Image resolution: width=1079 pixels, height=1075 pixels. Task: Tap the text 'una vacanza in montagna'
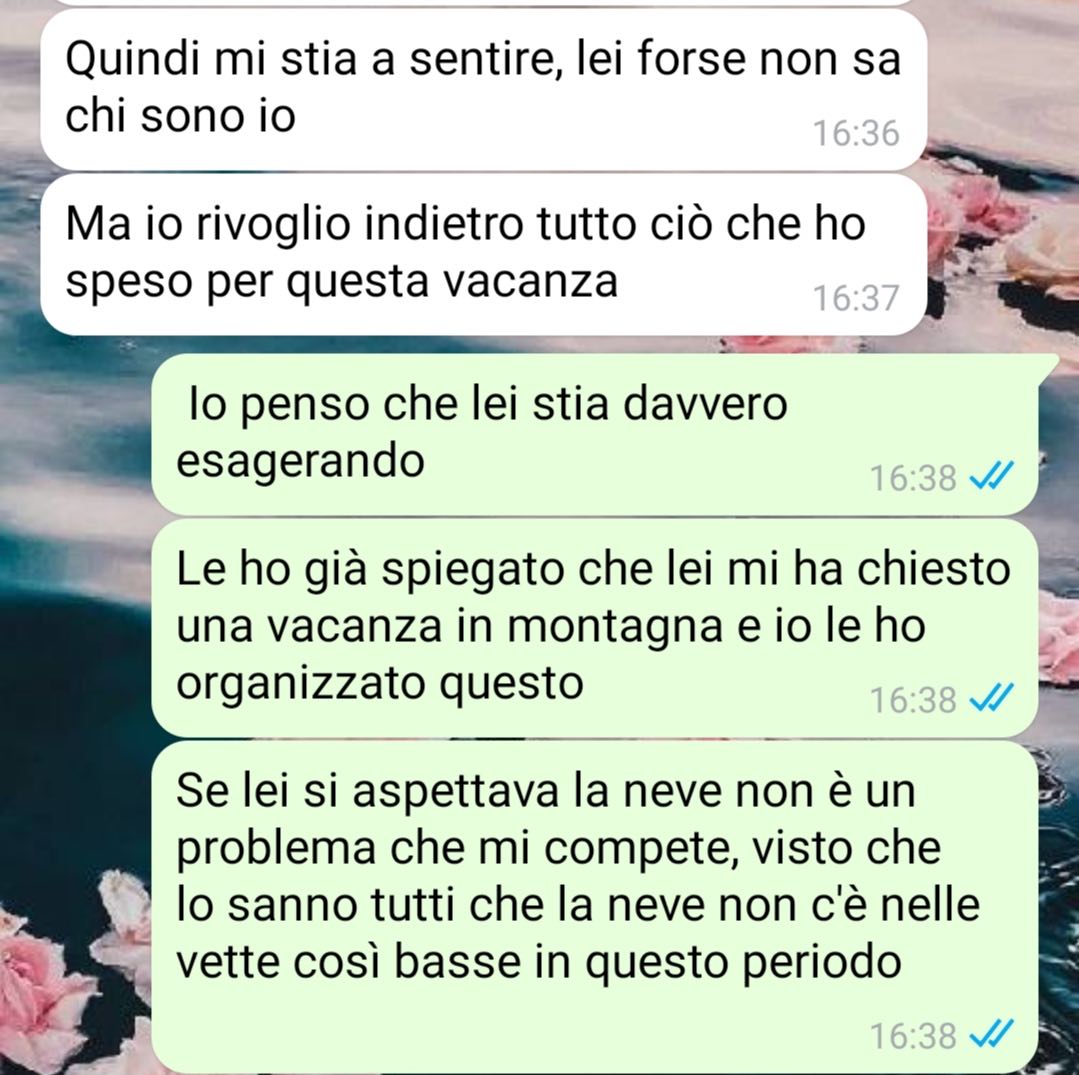pyautogui.click(x=449, y=628)
